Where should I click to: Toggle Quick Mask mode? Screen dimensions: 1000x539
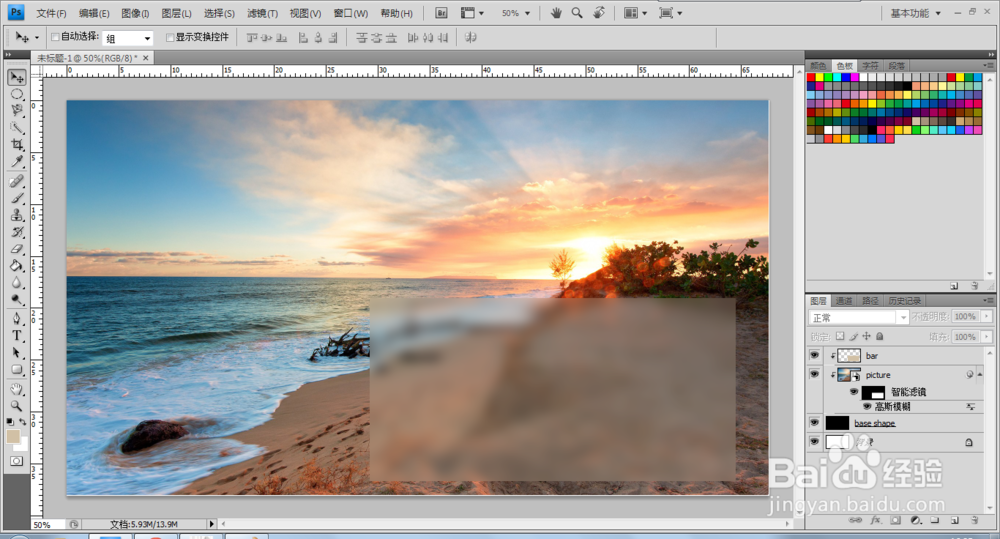[x=17, y=461]
